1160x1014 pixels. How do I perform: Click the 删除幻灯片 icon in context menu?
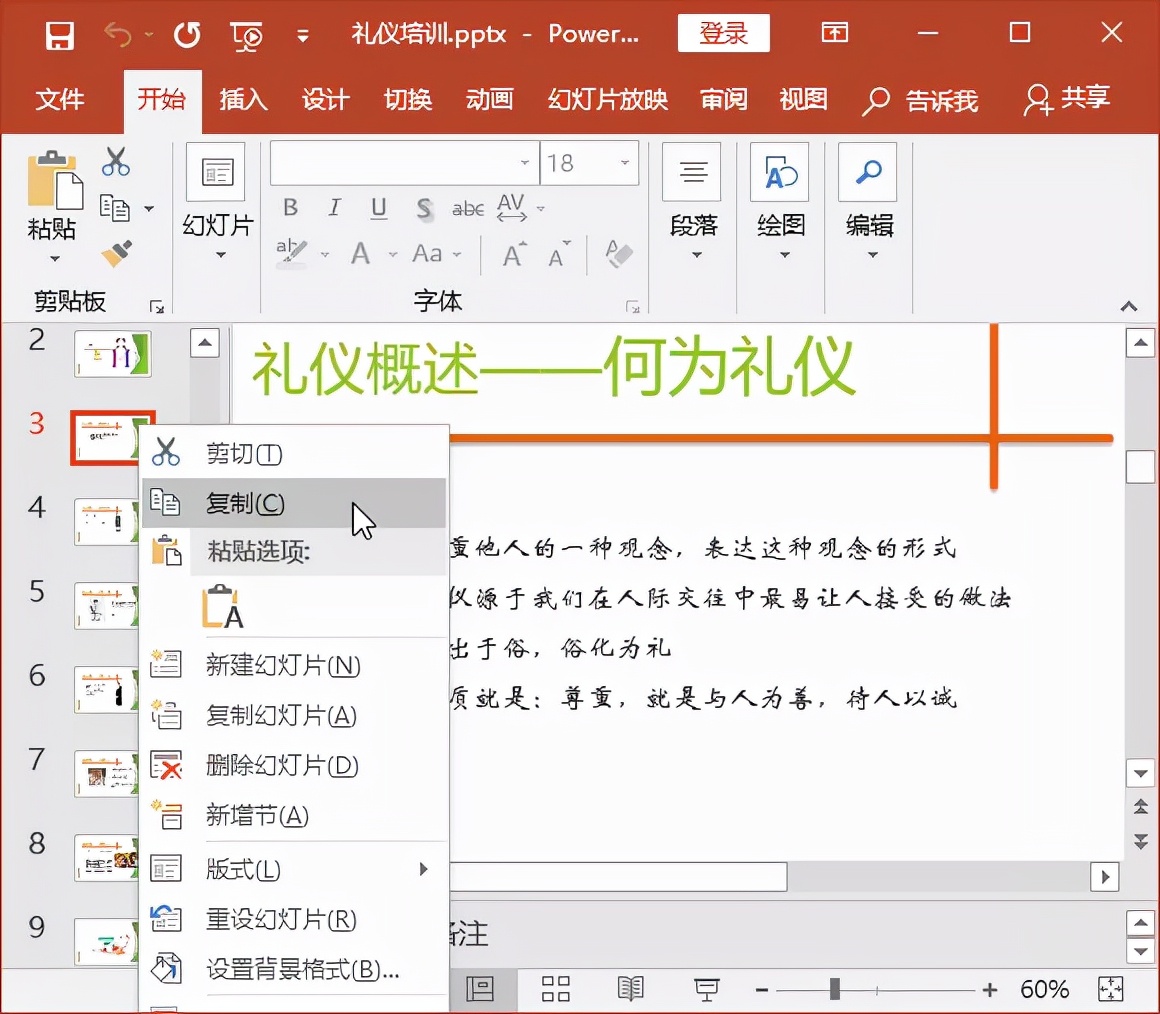tap(167, 766)
